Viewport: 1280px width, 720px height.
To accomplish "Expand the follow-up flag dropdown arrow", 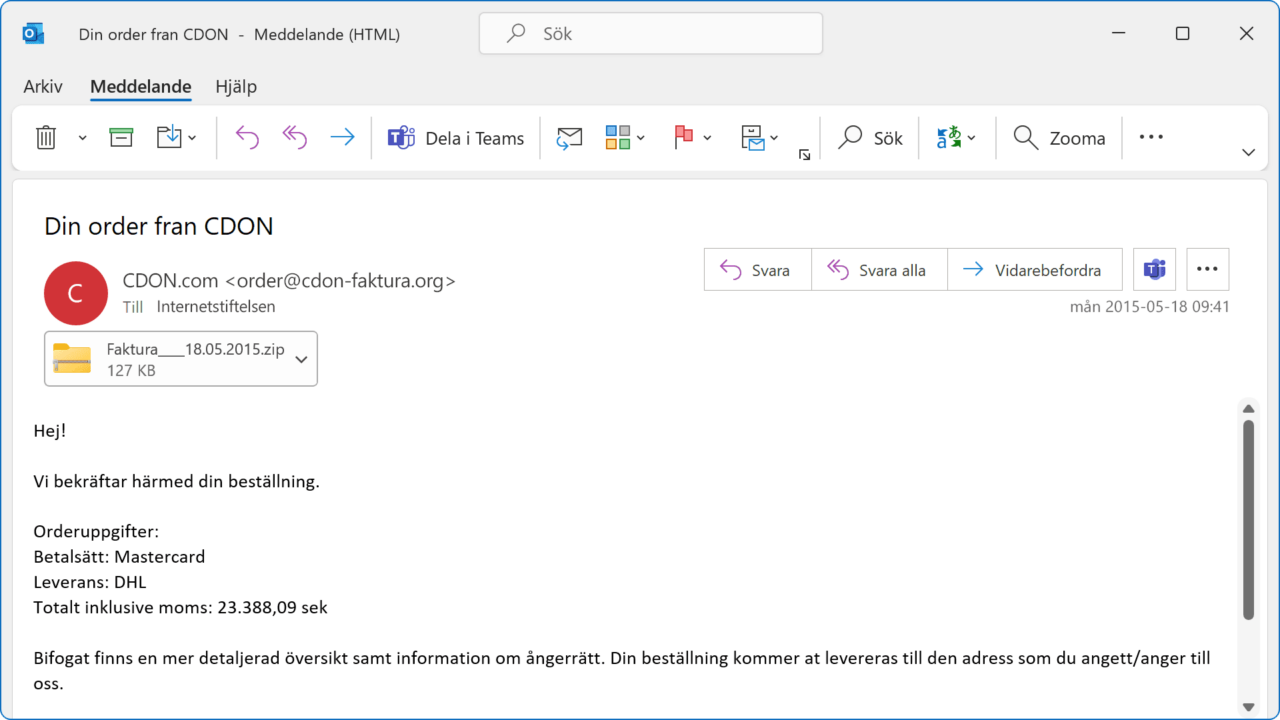I will click(707, 138).
